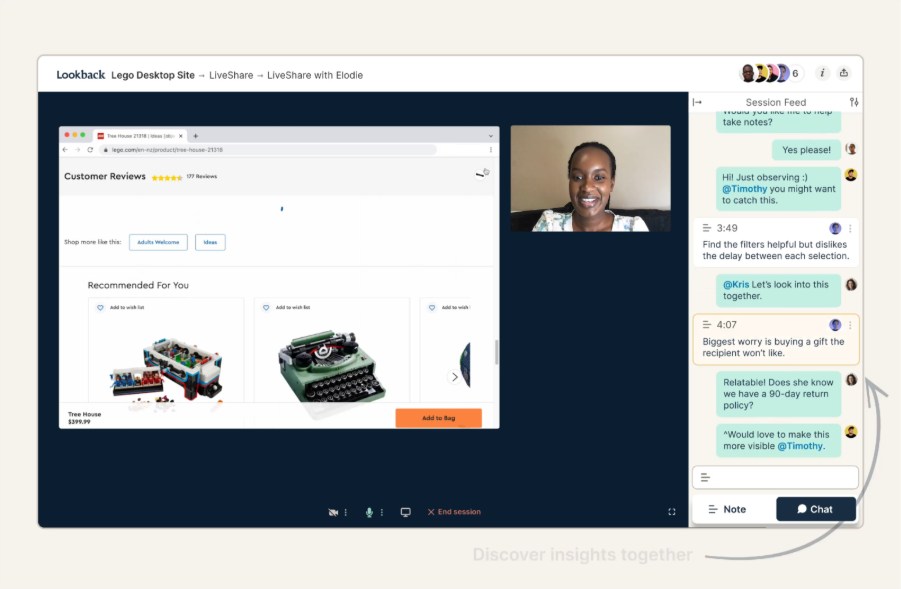Viewport: 901px width, 589px height.
Task: Click the Adults Welcome tag button
Action: tap(158, 242)
